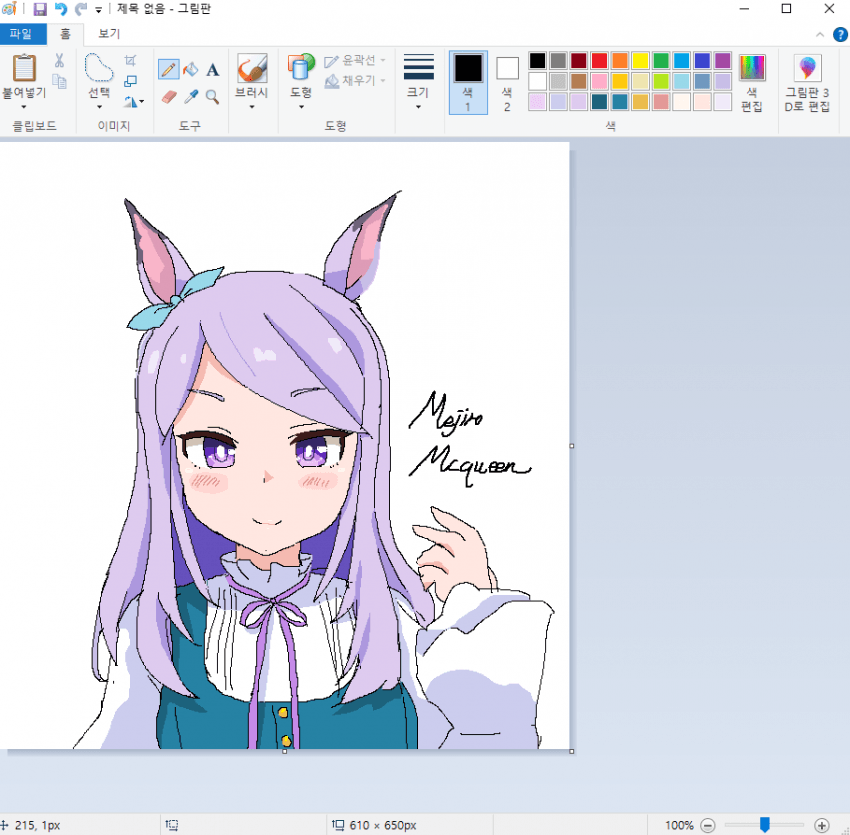Pick the white color swatch in palette

(x=537, y=81)
